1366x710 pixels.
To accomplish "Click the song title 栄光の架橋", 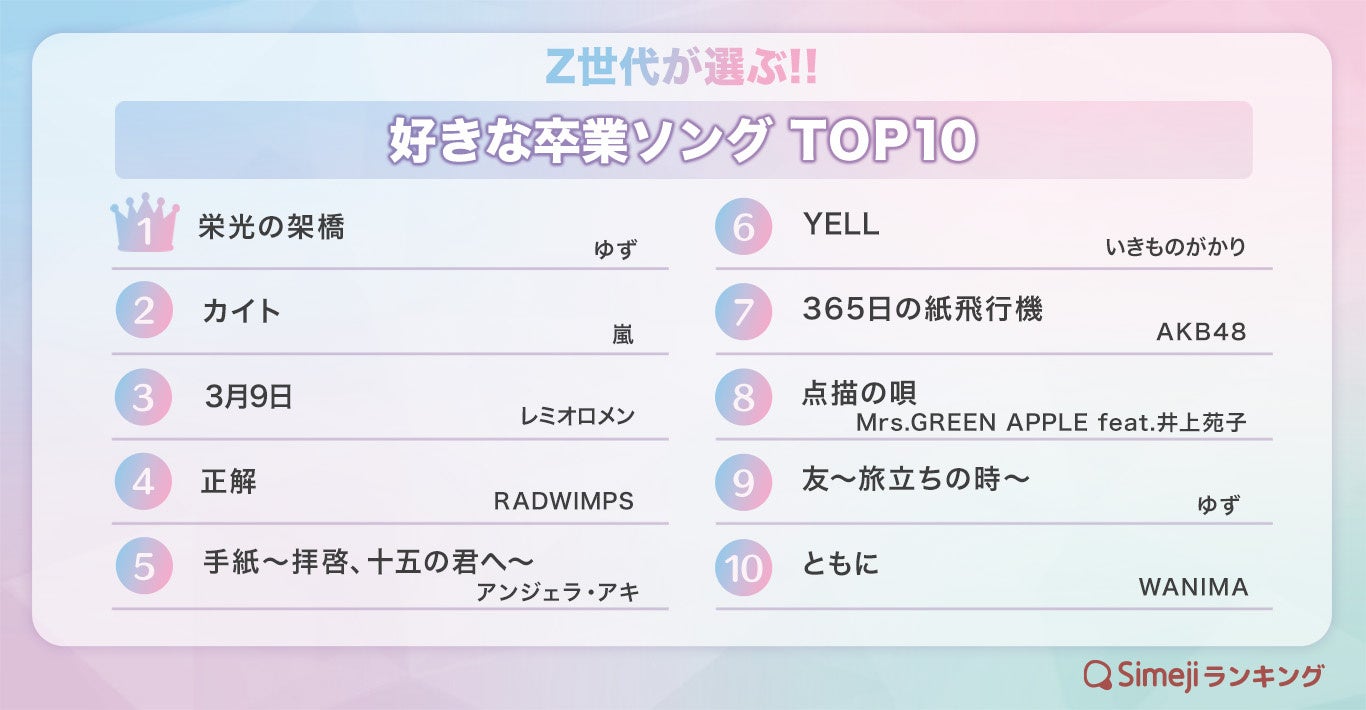I will click(271, 228).
